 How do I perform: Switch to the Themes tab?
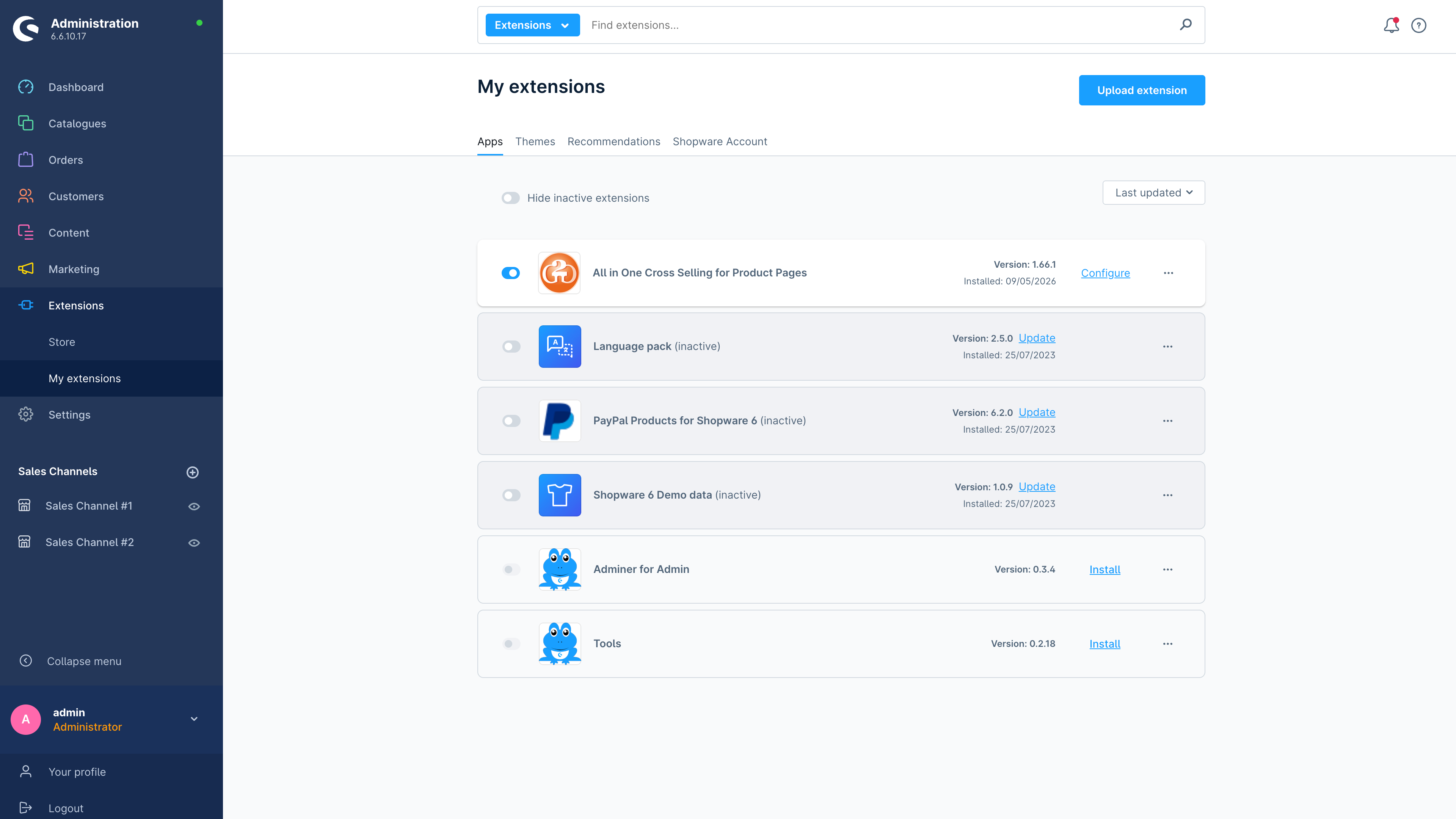pos(535,141)
